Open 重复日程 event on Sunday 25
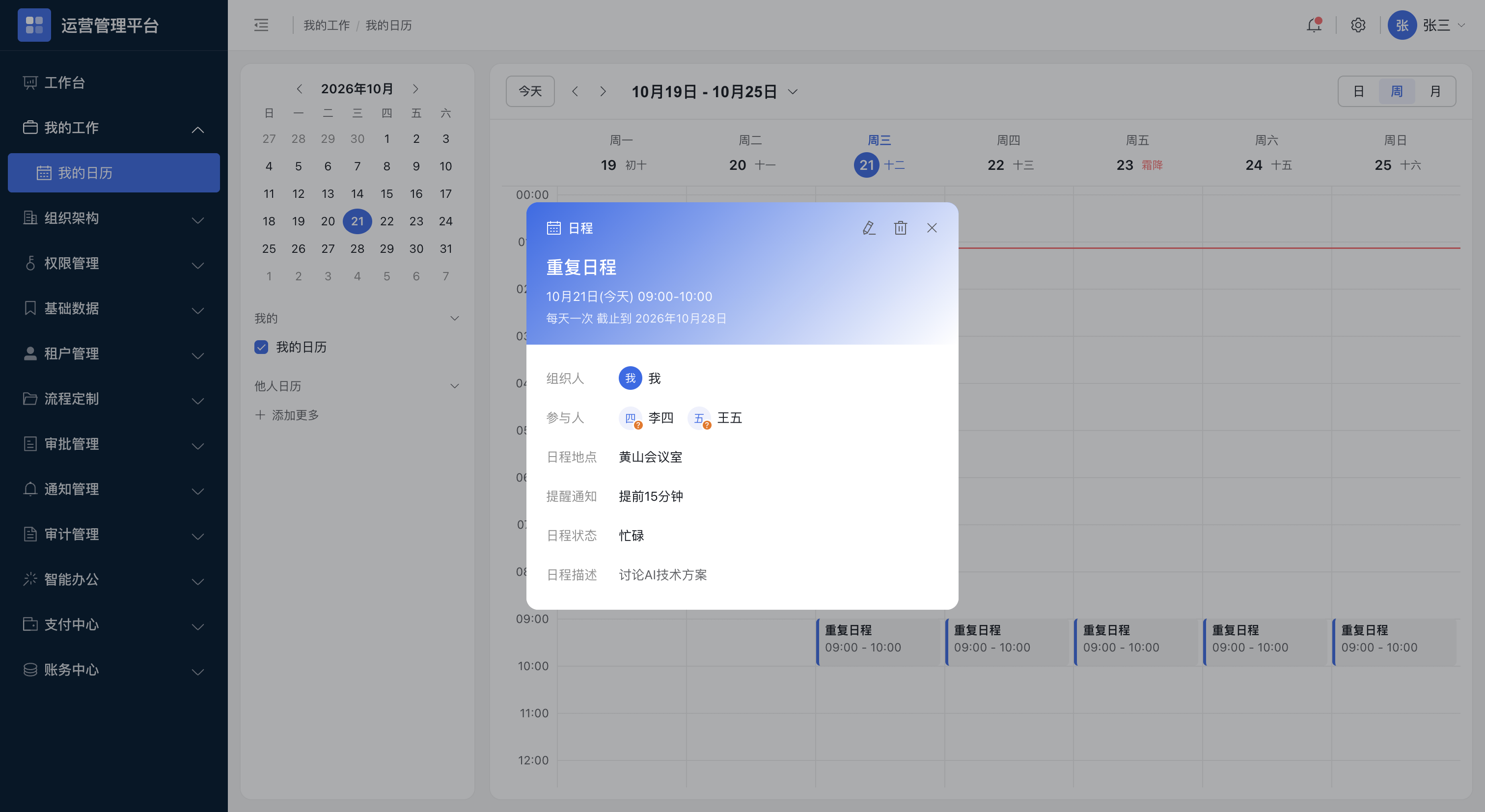The image size is (1485, 812). [x=1395, y=642]
